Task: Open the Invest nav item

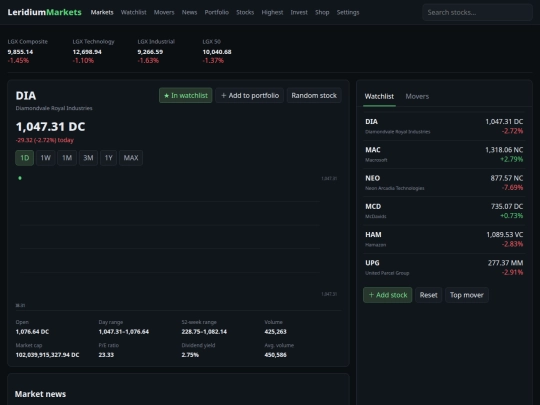Action: coord(299,12)
